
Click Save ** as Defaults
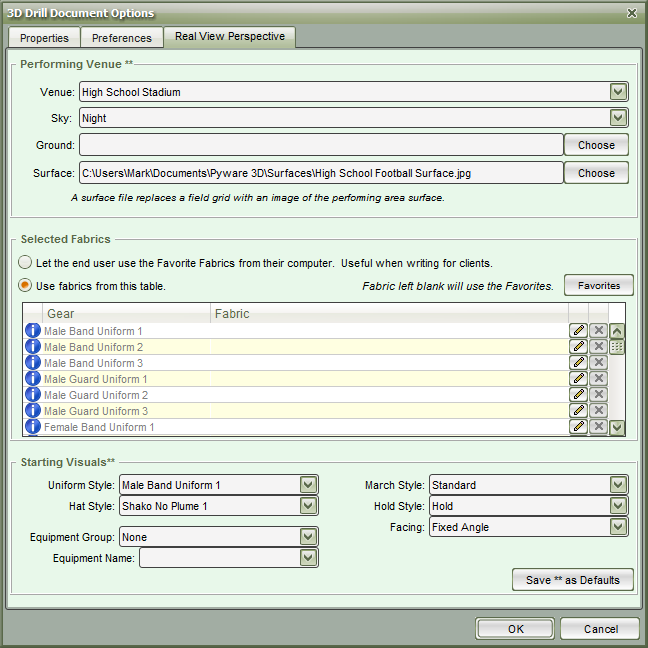tap(573, 580)
